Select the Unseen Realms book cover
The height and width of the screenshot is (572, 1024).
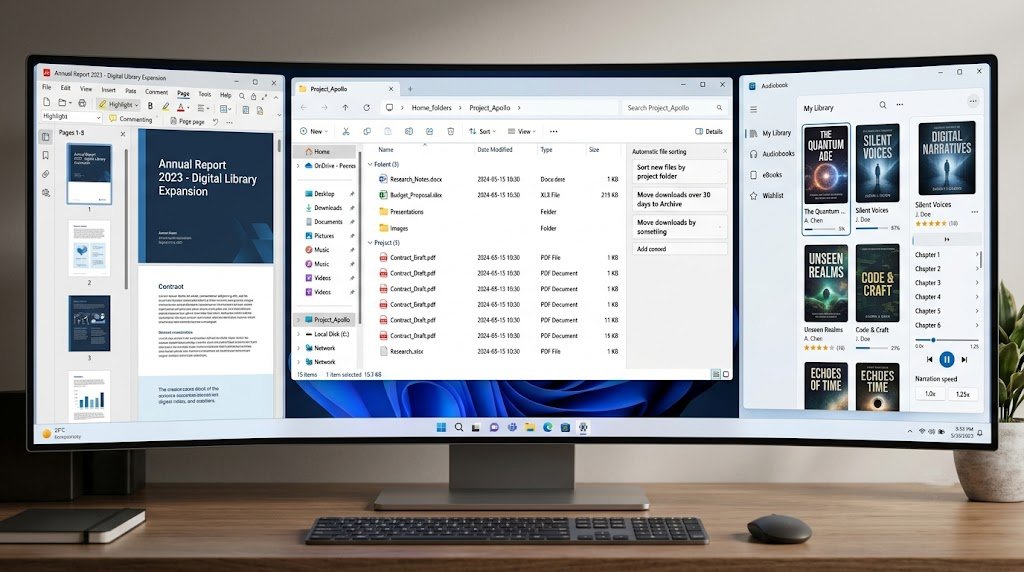point(826,283)
